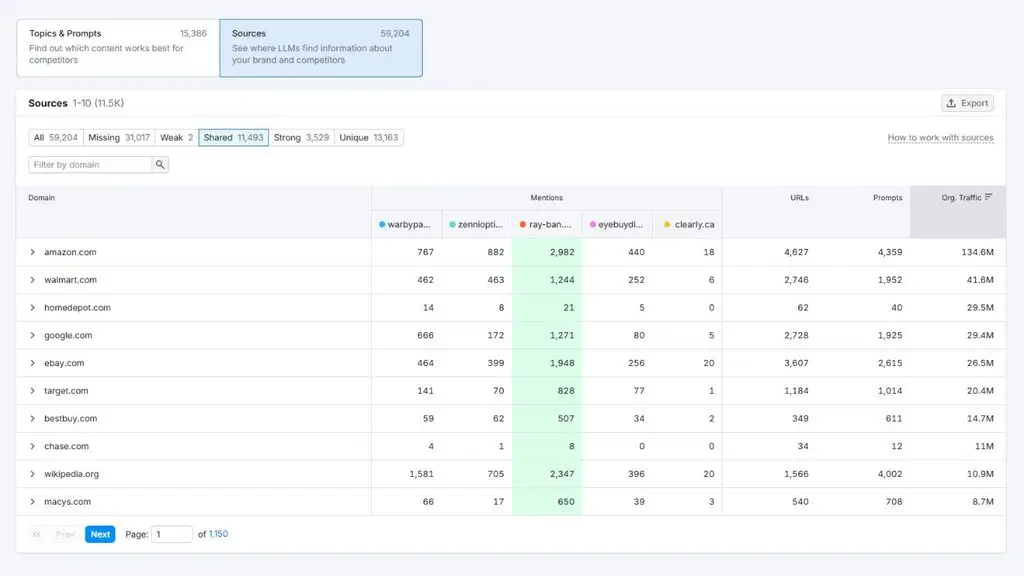The width and height of the screenshot is (1024, 576).
Task: Click the page number input box
Action: tap(172, 534)
